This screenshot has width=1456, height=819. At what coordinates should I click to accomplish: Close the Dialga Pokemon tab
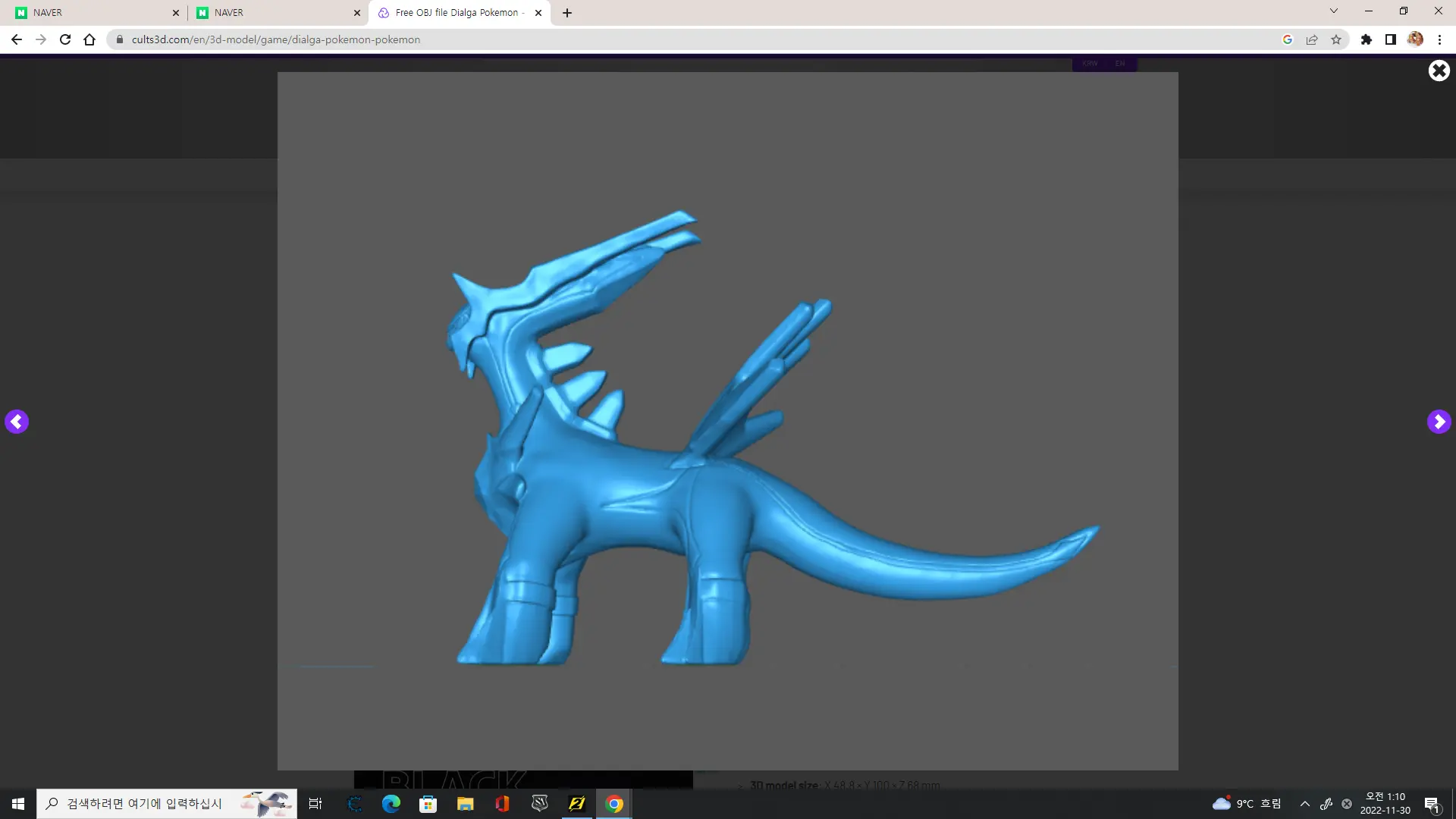pyautogui.click(x=538, y=13)
